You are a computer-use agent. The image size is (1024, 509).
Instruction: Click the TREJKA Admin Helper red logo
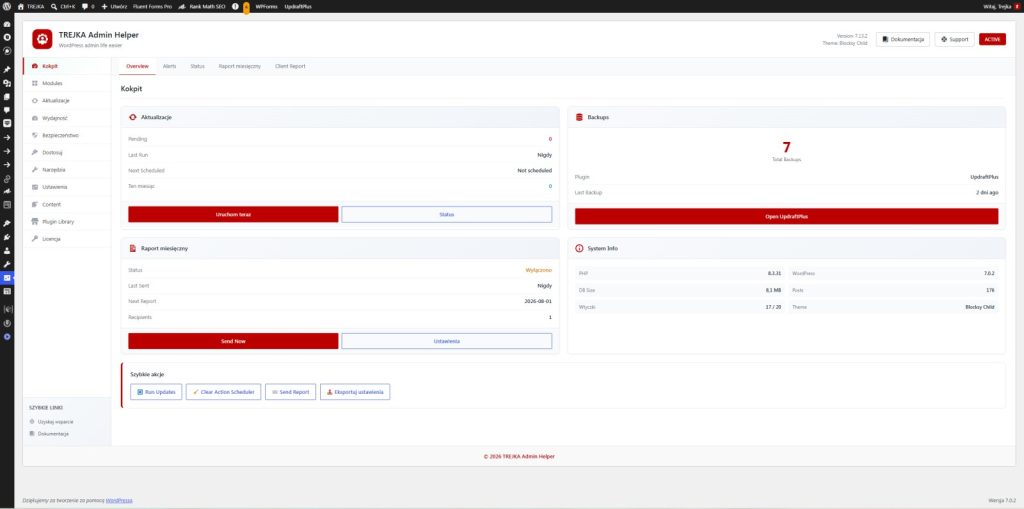tap(42, 39)
